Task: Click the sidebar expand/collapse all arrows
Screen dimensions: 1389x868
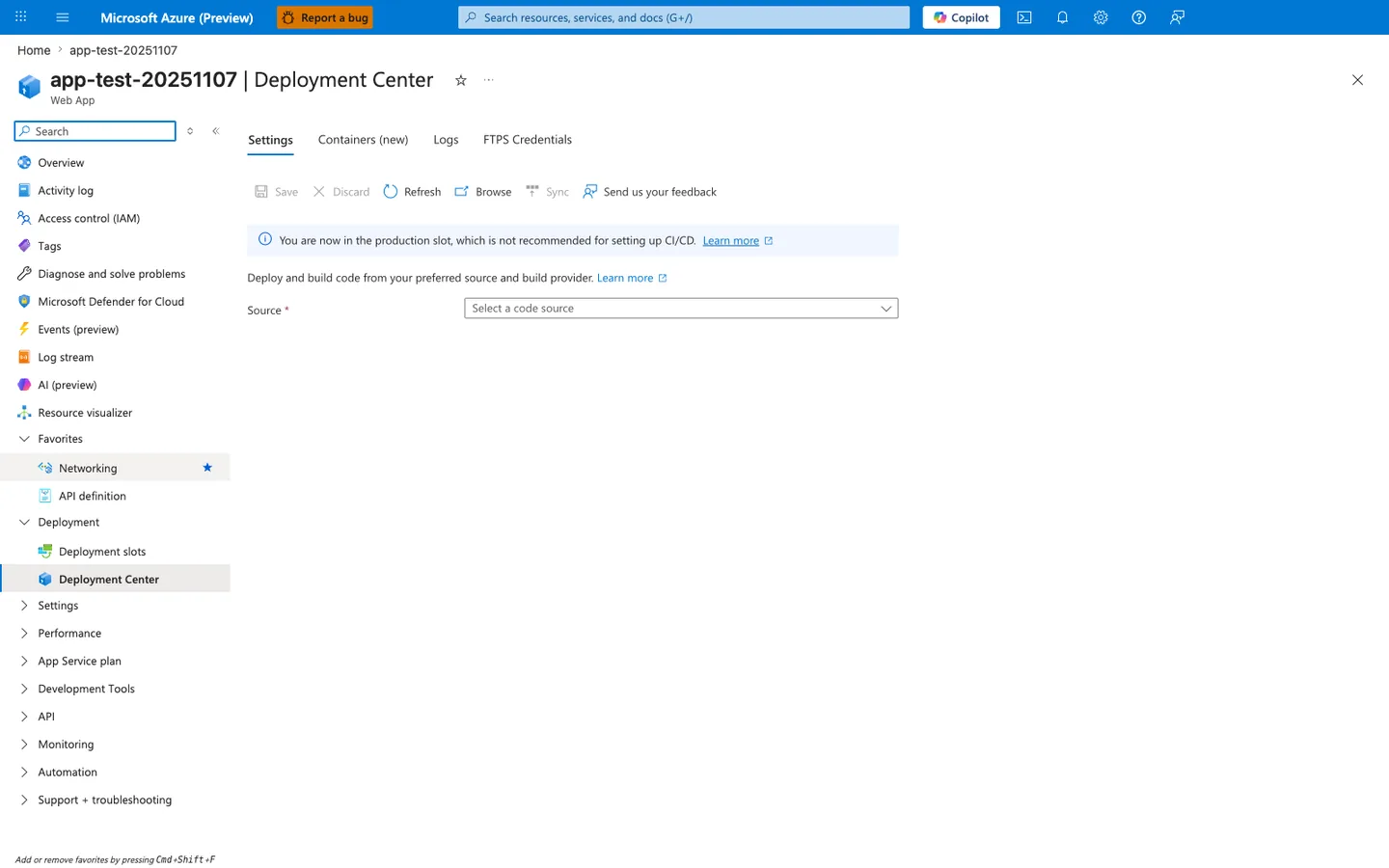Action: click(x=190, y=131)
